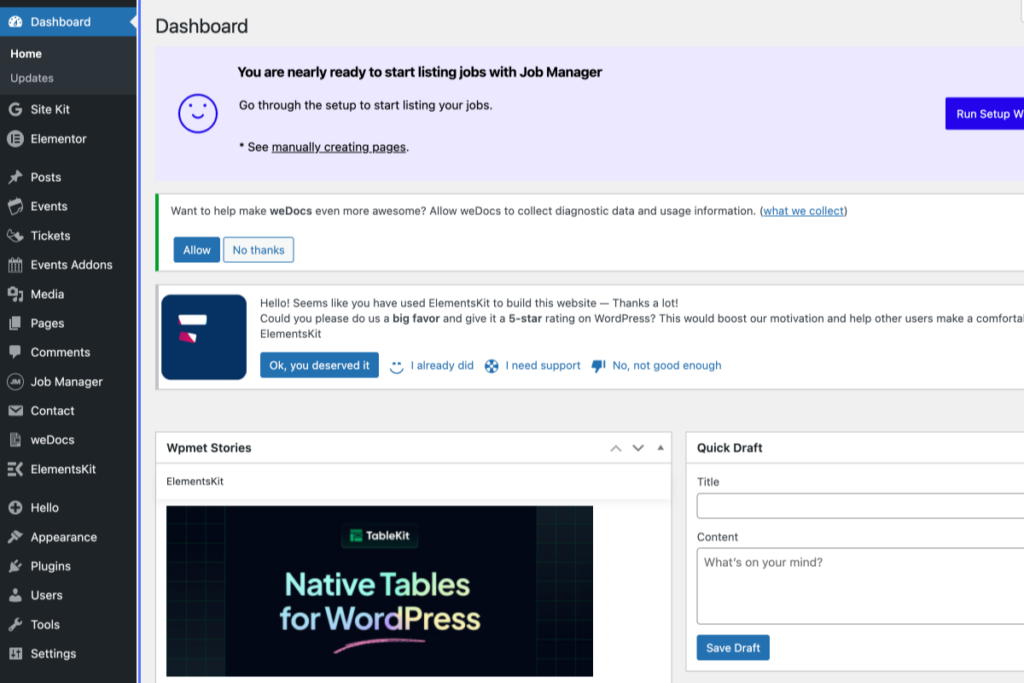1024x683 pixels.
Task: Click the Comments speech bubble icon
Action: 15,352
